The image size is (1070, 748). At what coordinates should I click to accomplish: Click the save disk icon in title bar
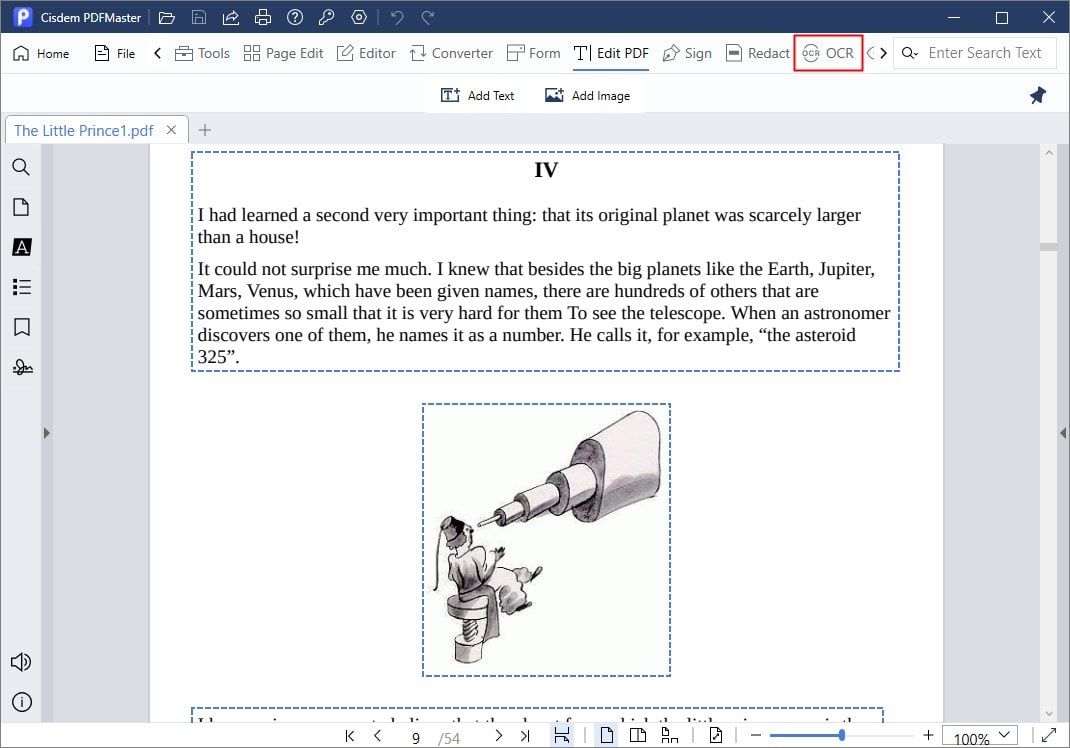(199, 18)
